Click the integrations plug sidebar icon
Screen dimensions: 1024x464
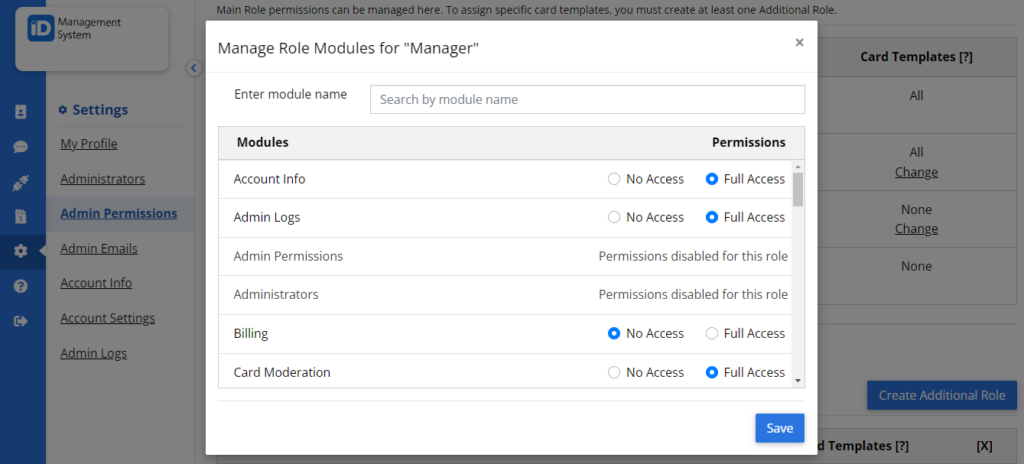click(20, 182)
